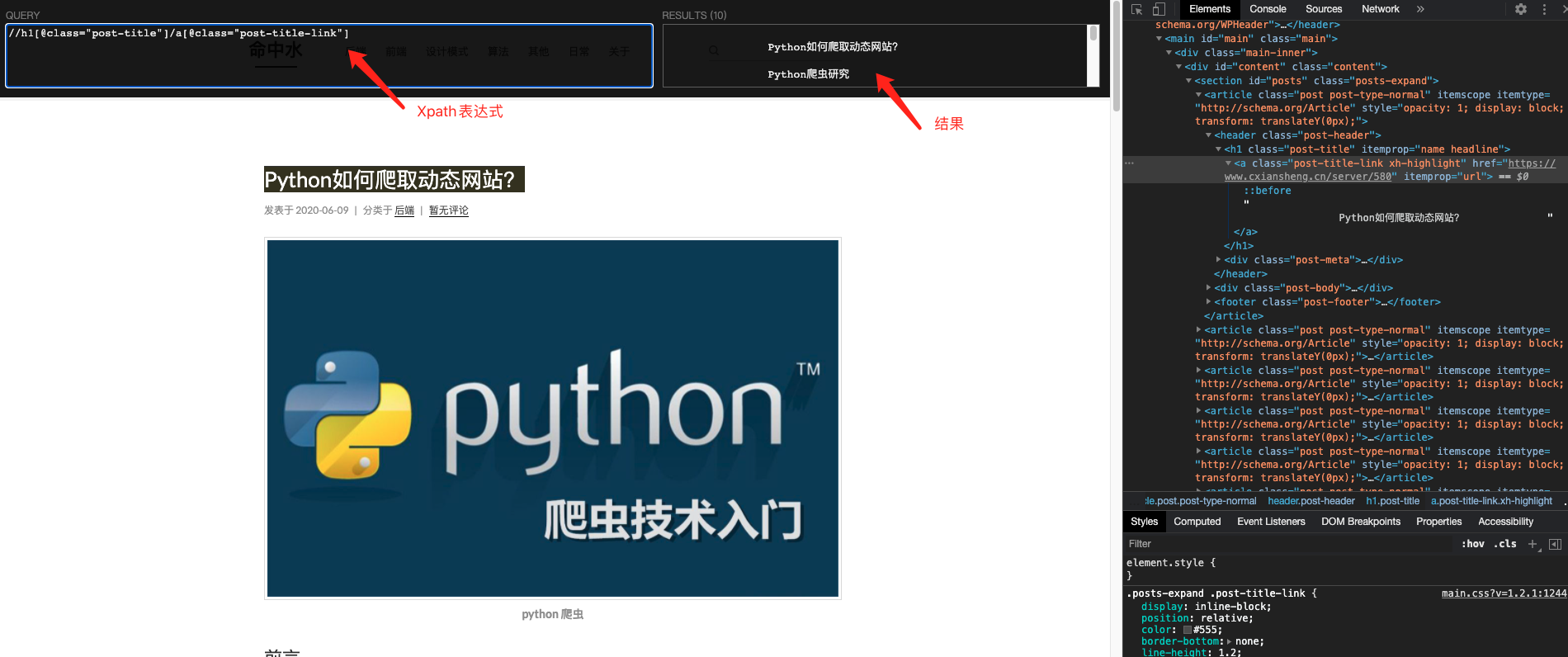Image resolution: width=1568 pixels, height=657 pixels.
Task: Click the 'display: inline-block' declaration
Action: (x=1206, y=607)
